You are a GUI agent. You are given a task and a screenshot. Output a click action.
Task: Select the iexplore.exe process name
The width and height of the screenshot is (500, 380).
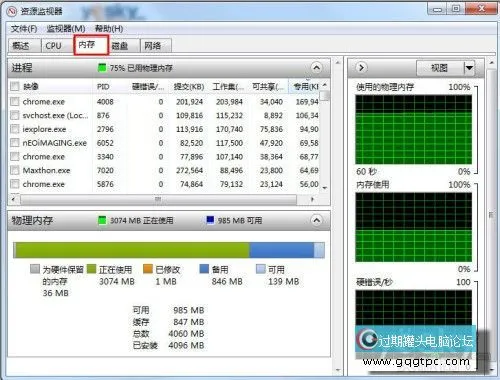pos(44,129)
